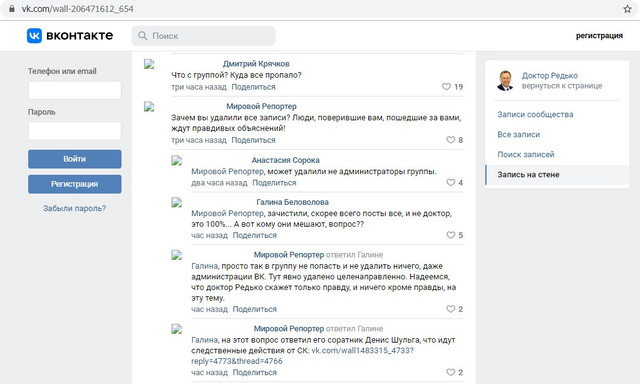Like the reply about доктор Редько правду

(451, 309)
